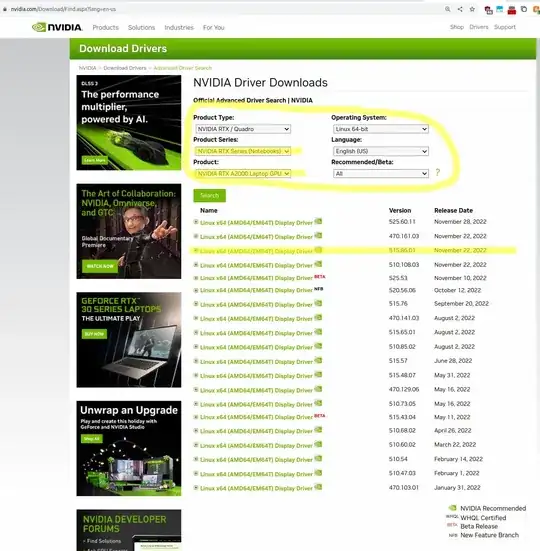This screenshot has width=540, height=551.
Task: Open the Support link in header
Action: tap(505, 27)
